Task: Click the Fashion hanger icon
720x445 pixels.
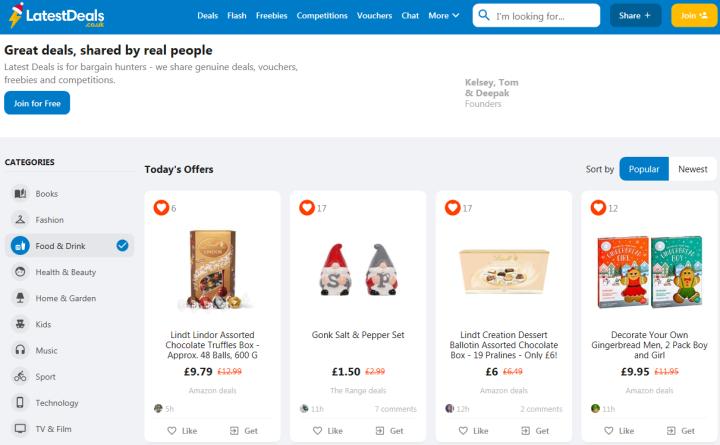Action: tap(20, 220)
